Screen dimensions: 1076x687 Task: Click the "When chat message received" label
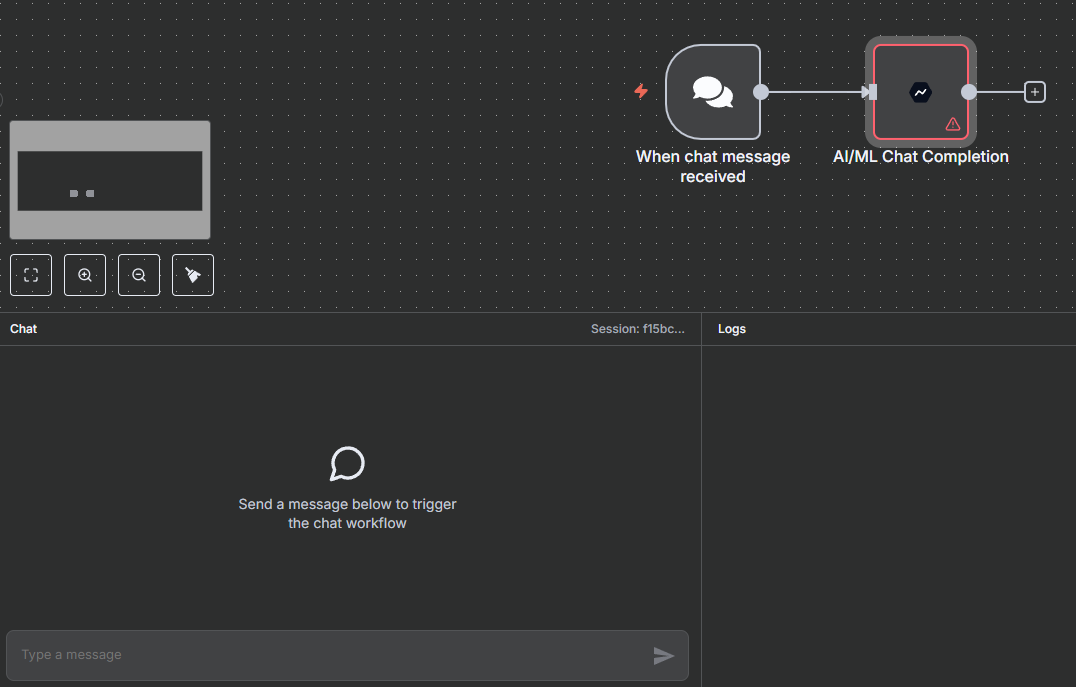713,166
